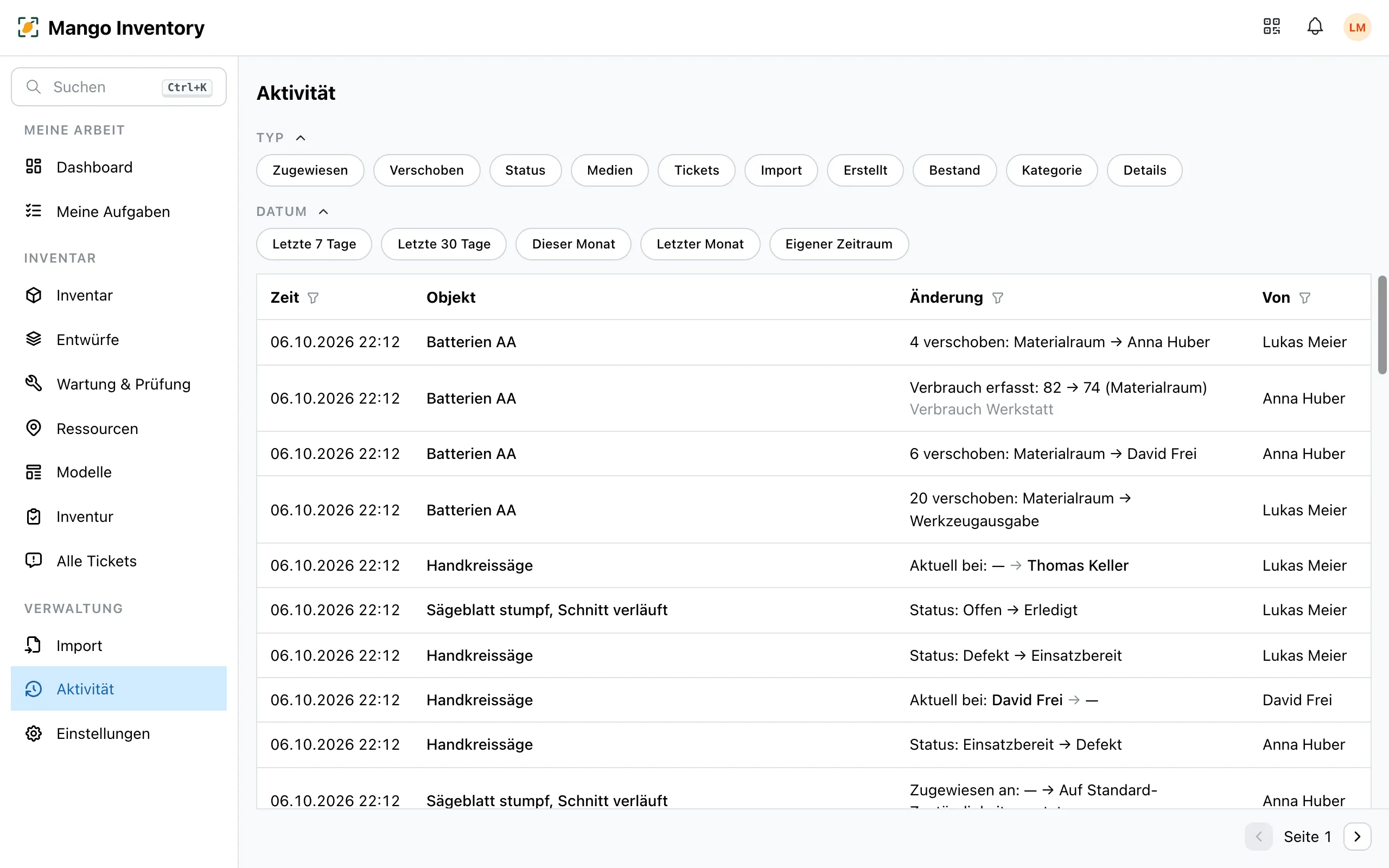Image resolution: width=1389 pixels, height=868 pixels.
Task: Collapse the DATUM filter section
Action: [323, 212]
